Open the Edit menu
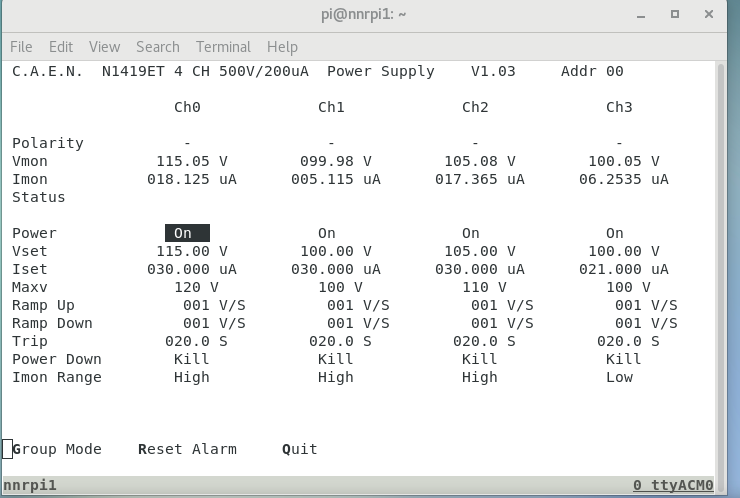Screen dimensions: 740x498 [x=61, y=47]
